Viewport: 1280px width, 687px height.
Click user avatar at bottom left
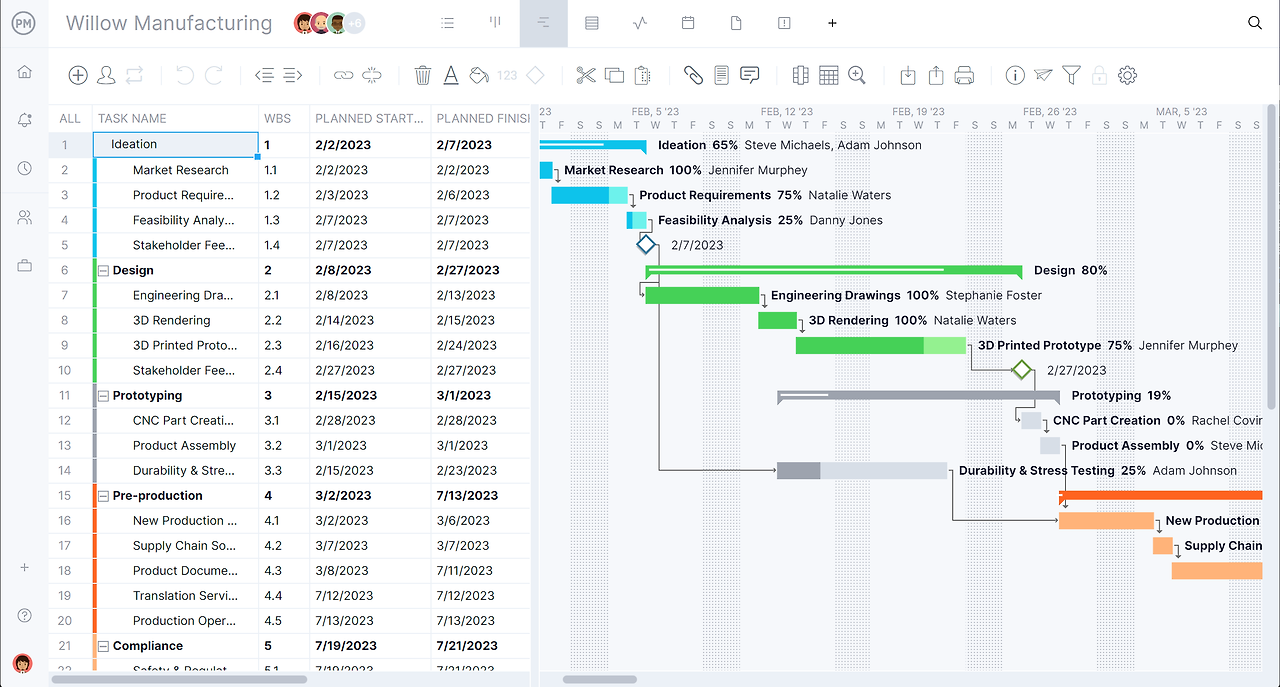[x=22, y=663]
